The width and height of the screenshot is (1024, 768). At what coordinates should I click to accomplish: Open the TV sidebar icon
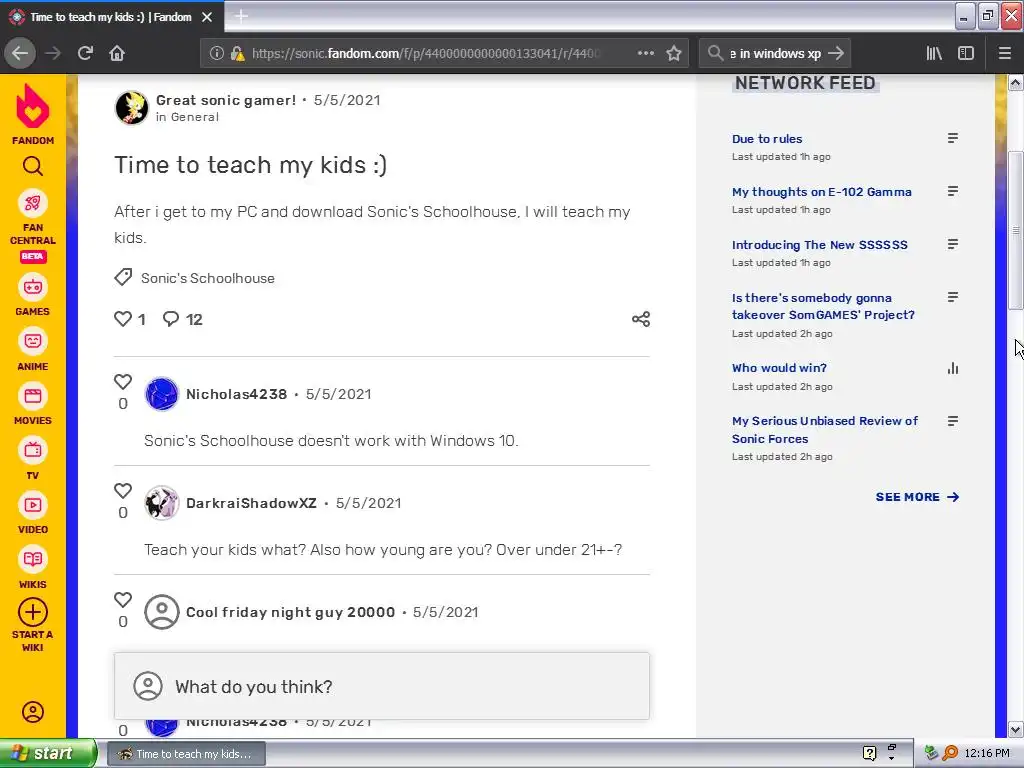33,450
